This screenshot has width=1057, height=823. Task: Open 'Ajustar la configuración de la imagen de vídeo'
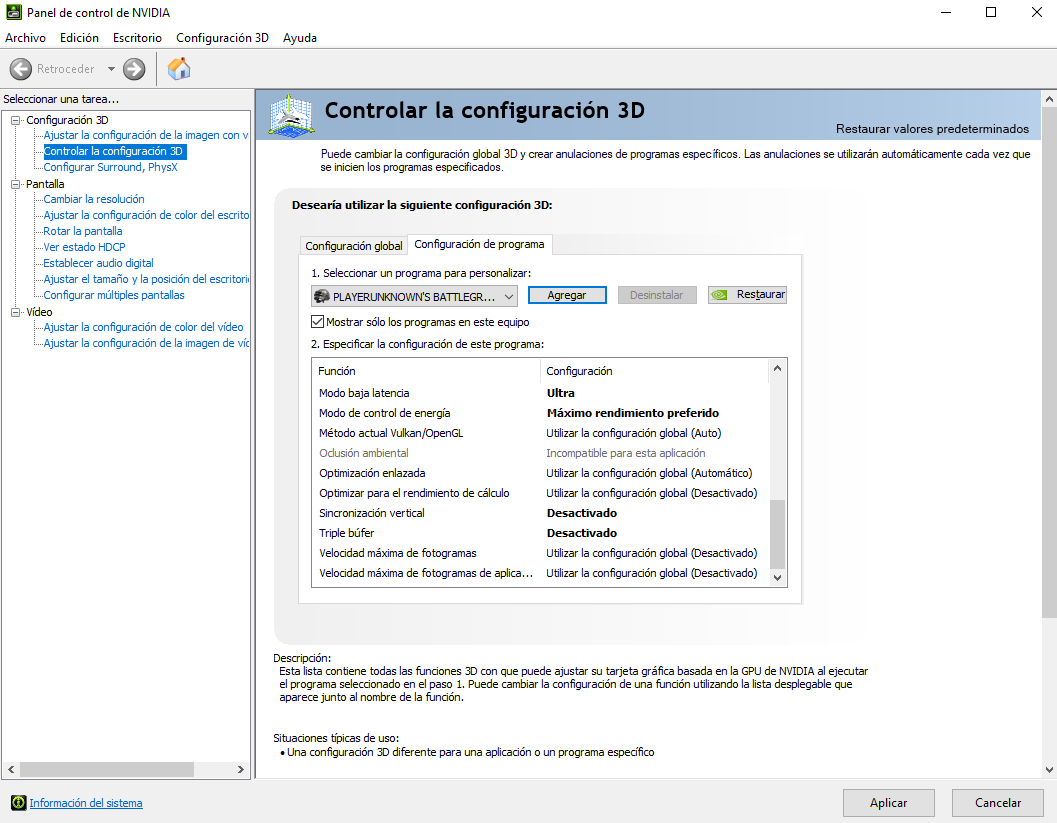(146, 343)
